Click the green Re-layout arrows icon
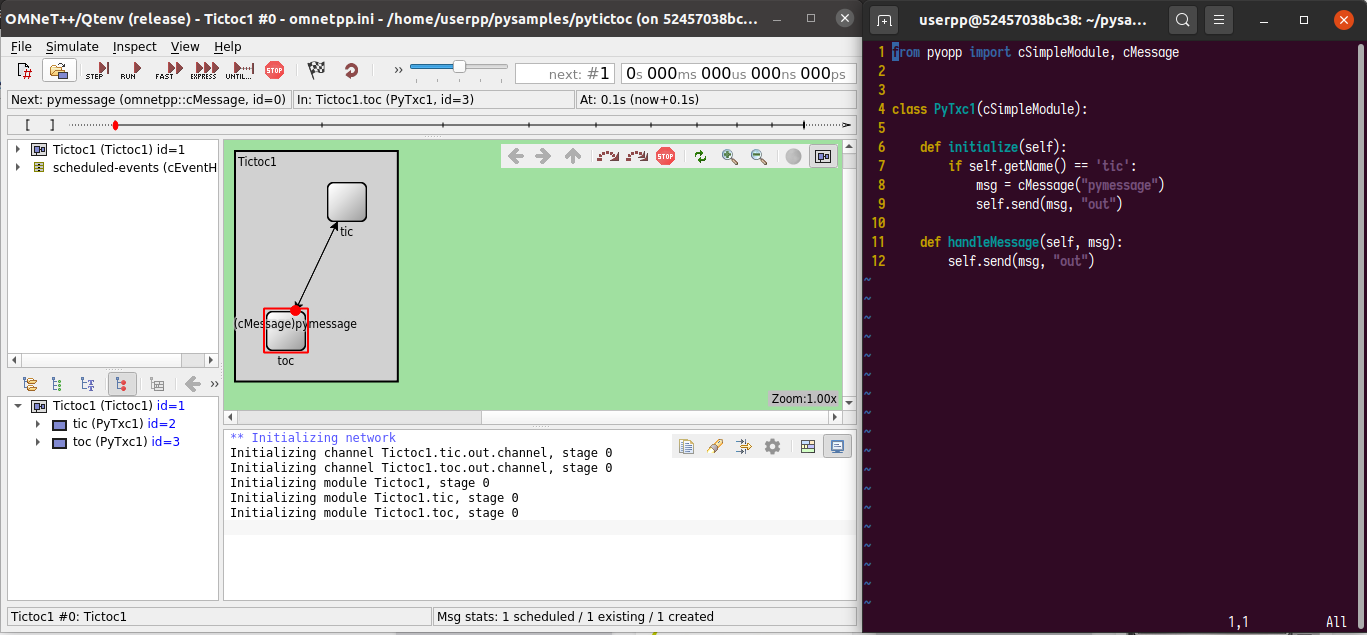This screenshot has height=635, width=1367. [x=700, y=156]
